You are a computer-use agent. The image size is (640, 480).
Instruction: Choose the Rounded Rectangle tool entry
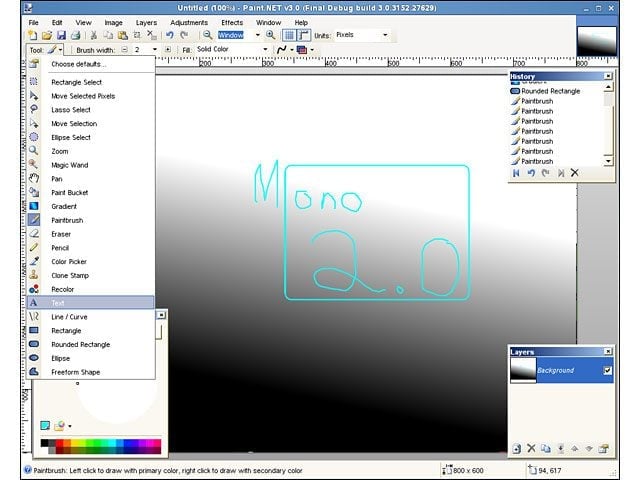click(91, 344)
